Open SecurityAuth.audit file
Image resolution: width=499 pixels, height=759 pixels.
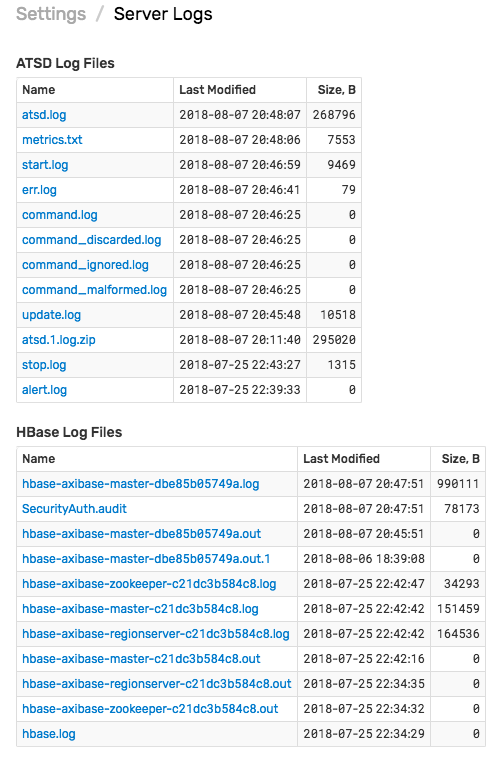pos(75,509)
